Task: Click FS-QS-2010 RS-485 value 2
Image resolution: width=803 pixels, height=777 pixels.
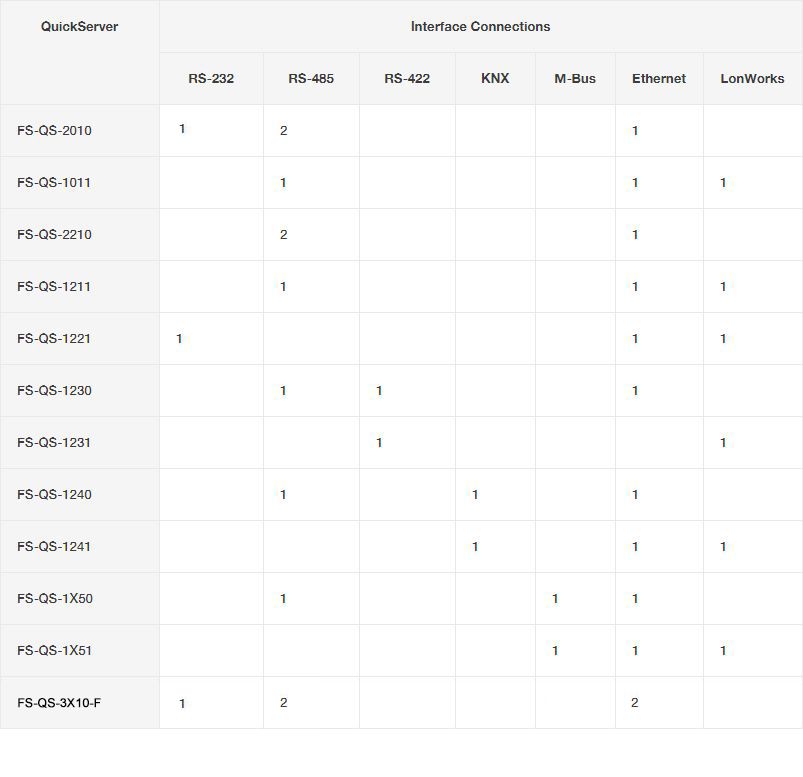Action: click(284, 131)
